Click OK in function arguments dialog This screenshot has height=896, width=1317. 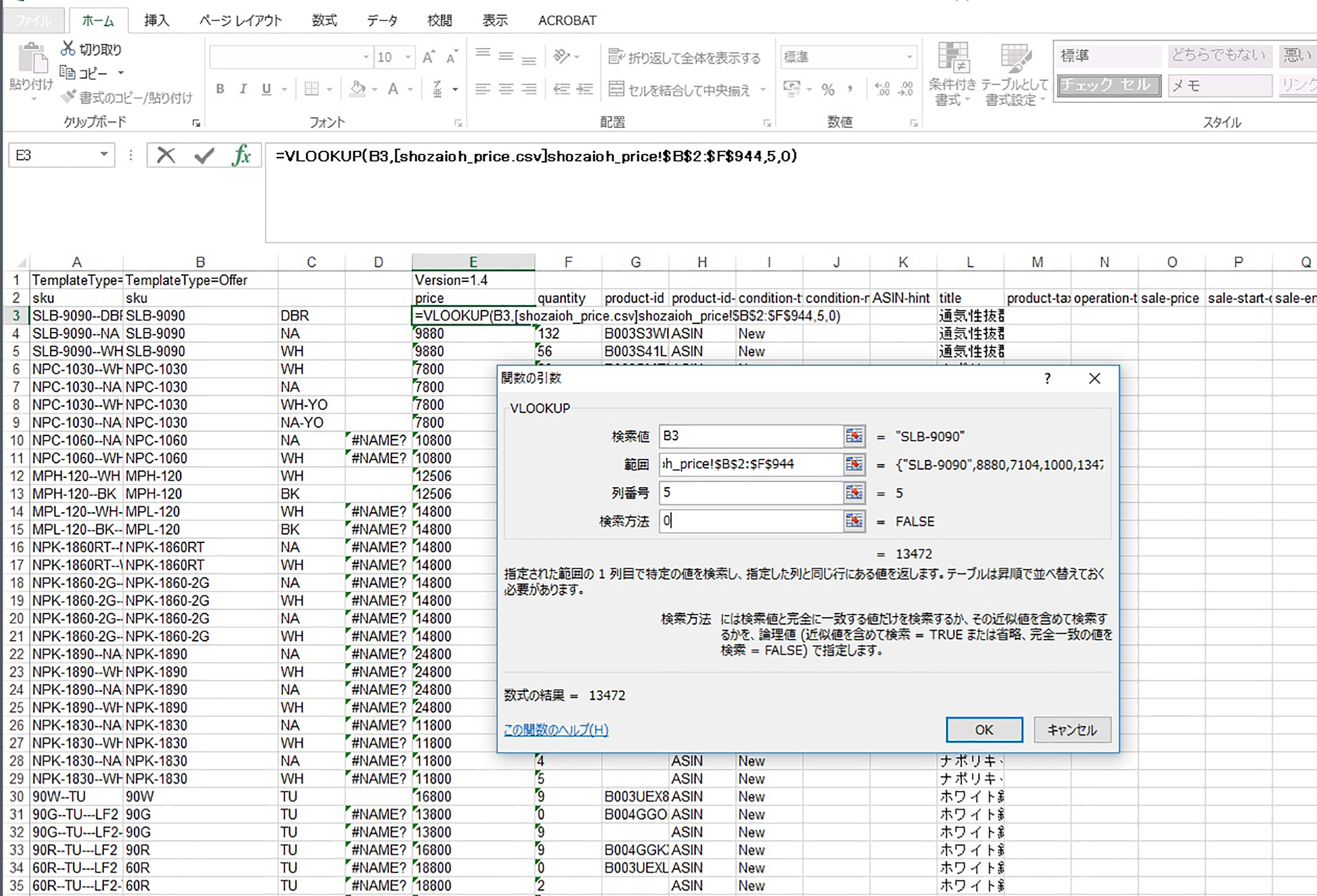984,730
